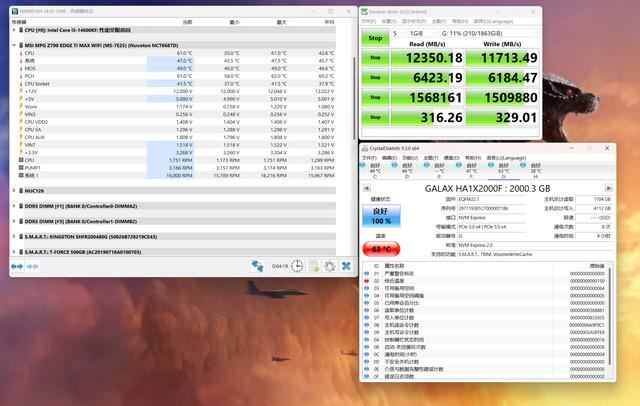
Task: Click thermometer icon of PCH sensor row
Action: coord(21,76)
